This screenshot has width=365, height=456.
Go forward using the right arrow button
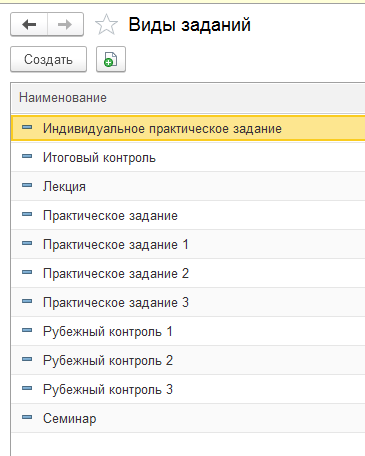tap(65, 24)
